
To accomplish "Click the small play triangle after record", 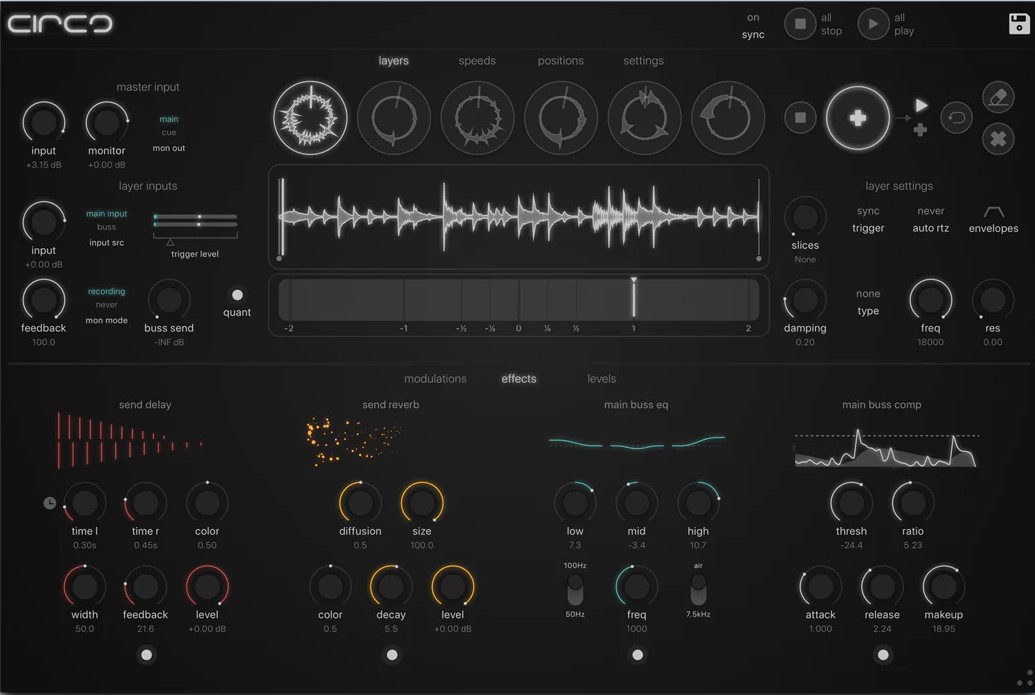I will coord(921,106).
